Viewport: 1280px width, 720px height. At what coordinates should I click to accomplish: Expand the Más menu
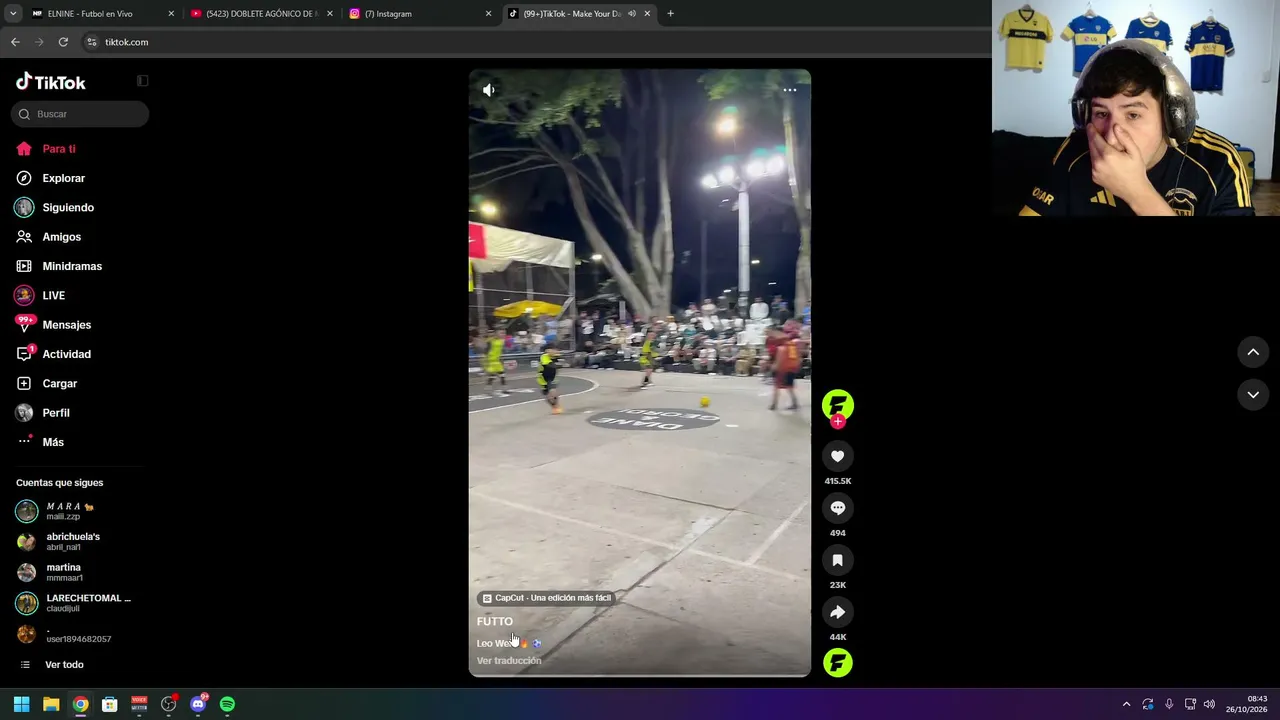pyautogui.click(x=53, y=442)
